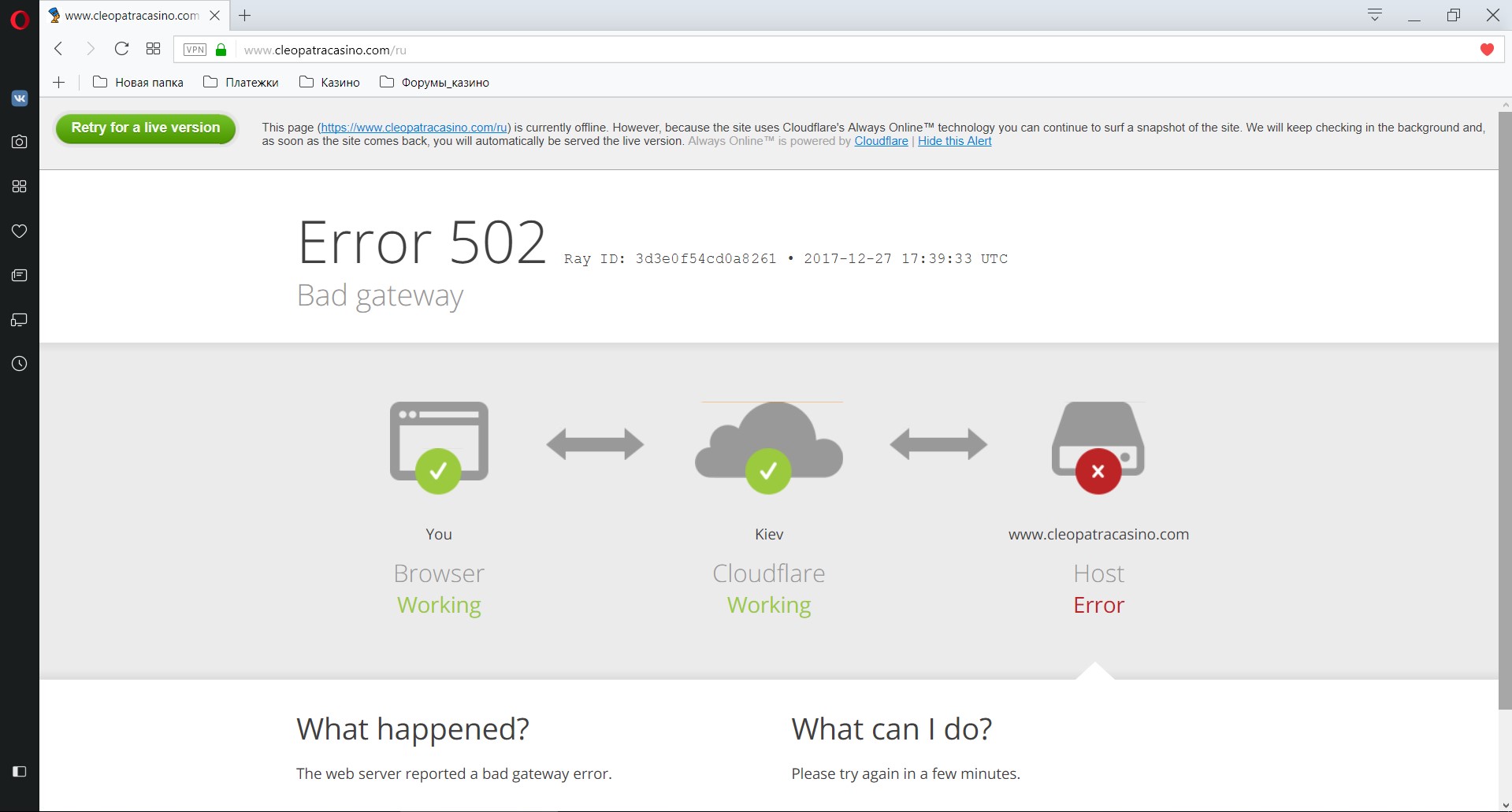Click the 'You' label
The image size is (1512, 812).
pyautogui.click(x=439, y=534)
